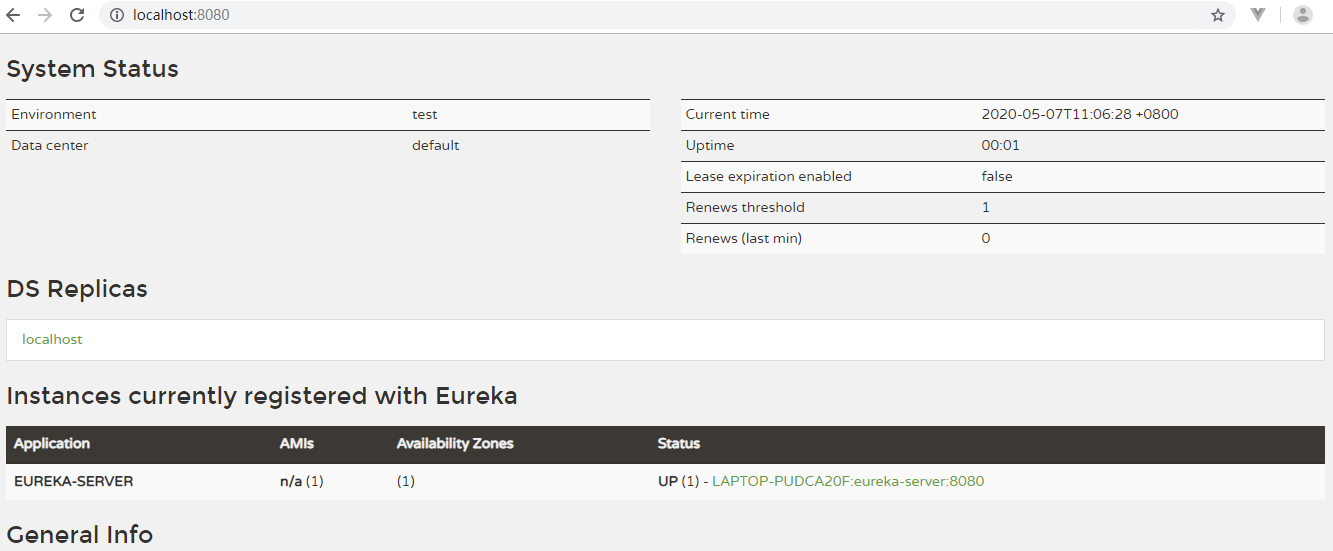Open the Vue devtools extension icon

pos(1259,15)
